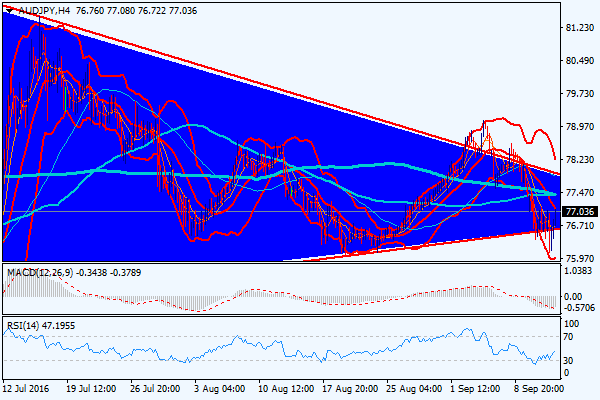Click the 8 Sep 20:00 time label

coord(539,389)
